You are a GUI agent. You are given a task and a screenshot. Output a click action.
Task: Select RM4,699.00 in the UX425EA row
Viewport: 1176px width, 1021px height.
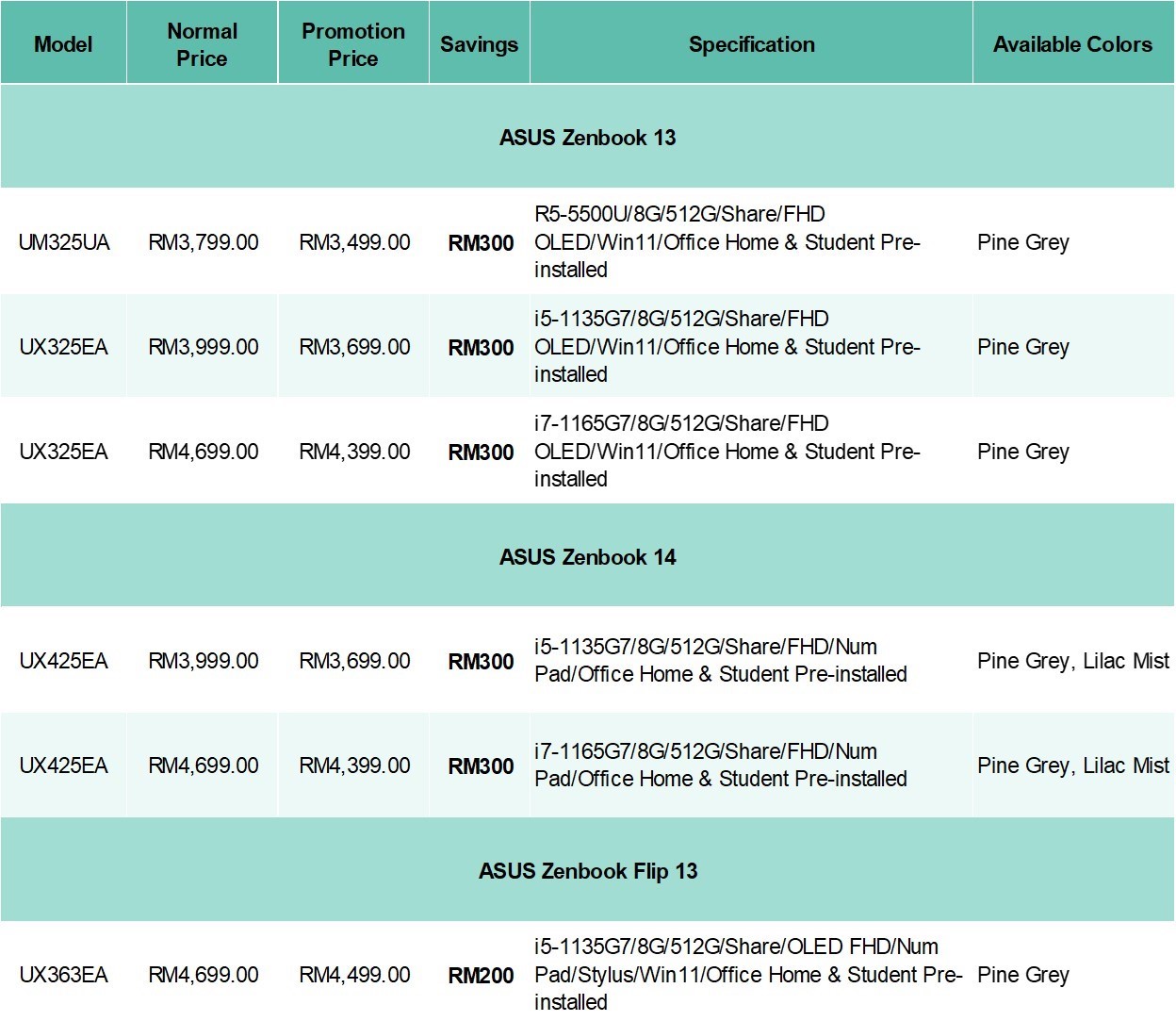pyautogui.click(x=204, y=766)
